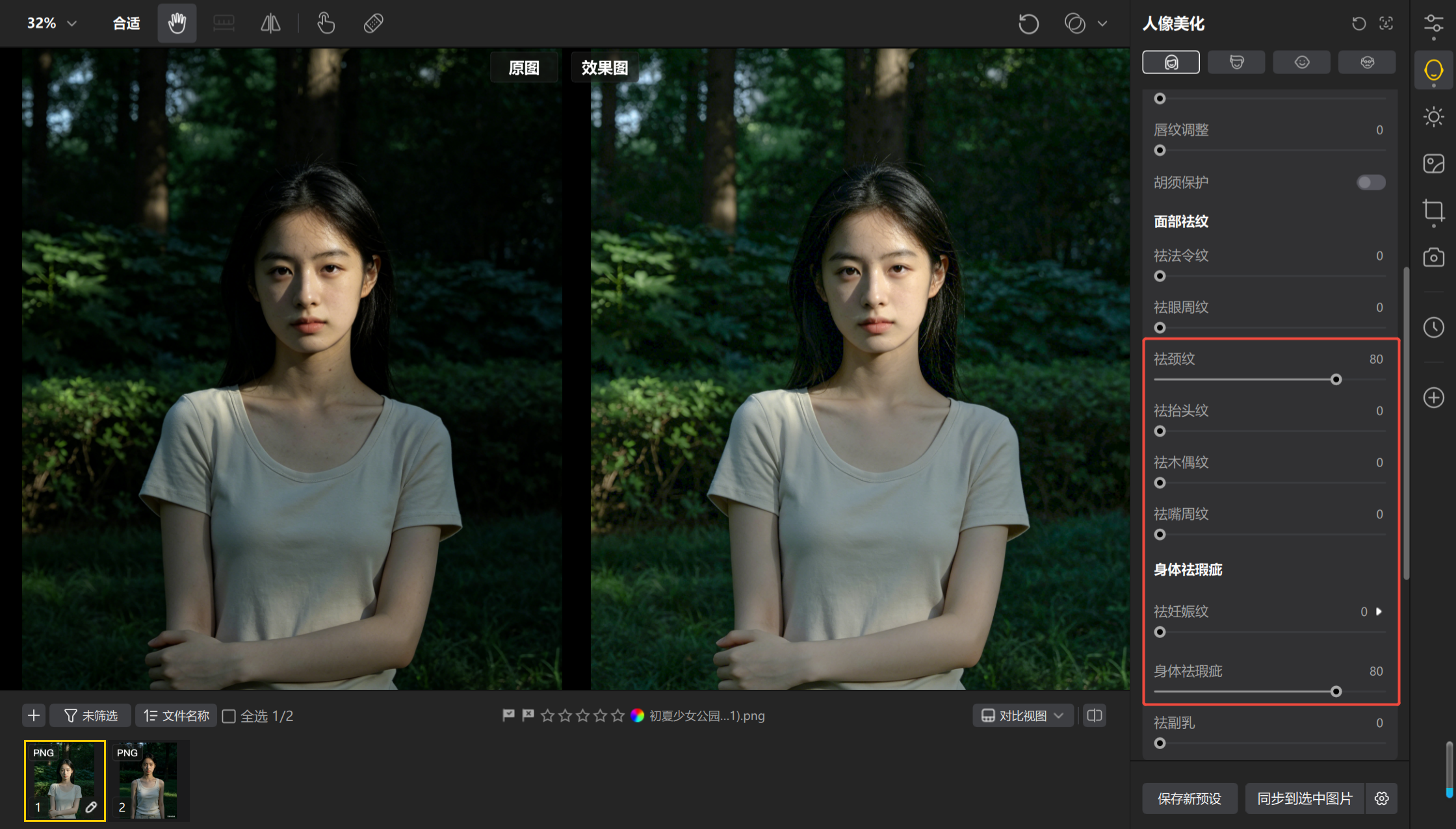Rate the image one star

coord(547,715)
